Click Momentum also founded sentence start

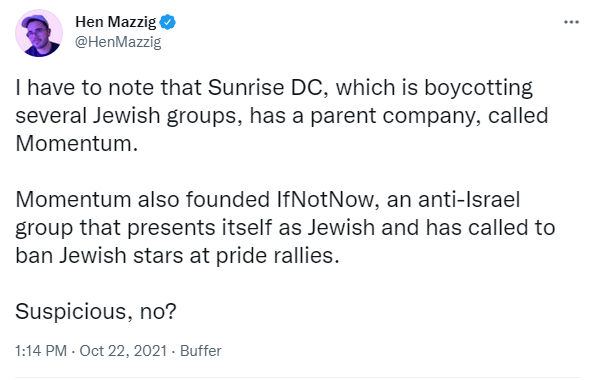click(x=143, y=199)
